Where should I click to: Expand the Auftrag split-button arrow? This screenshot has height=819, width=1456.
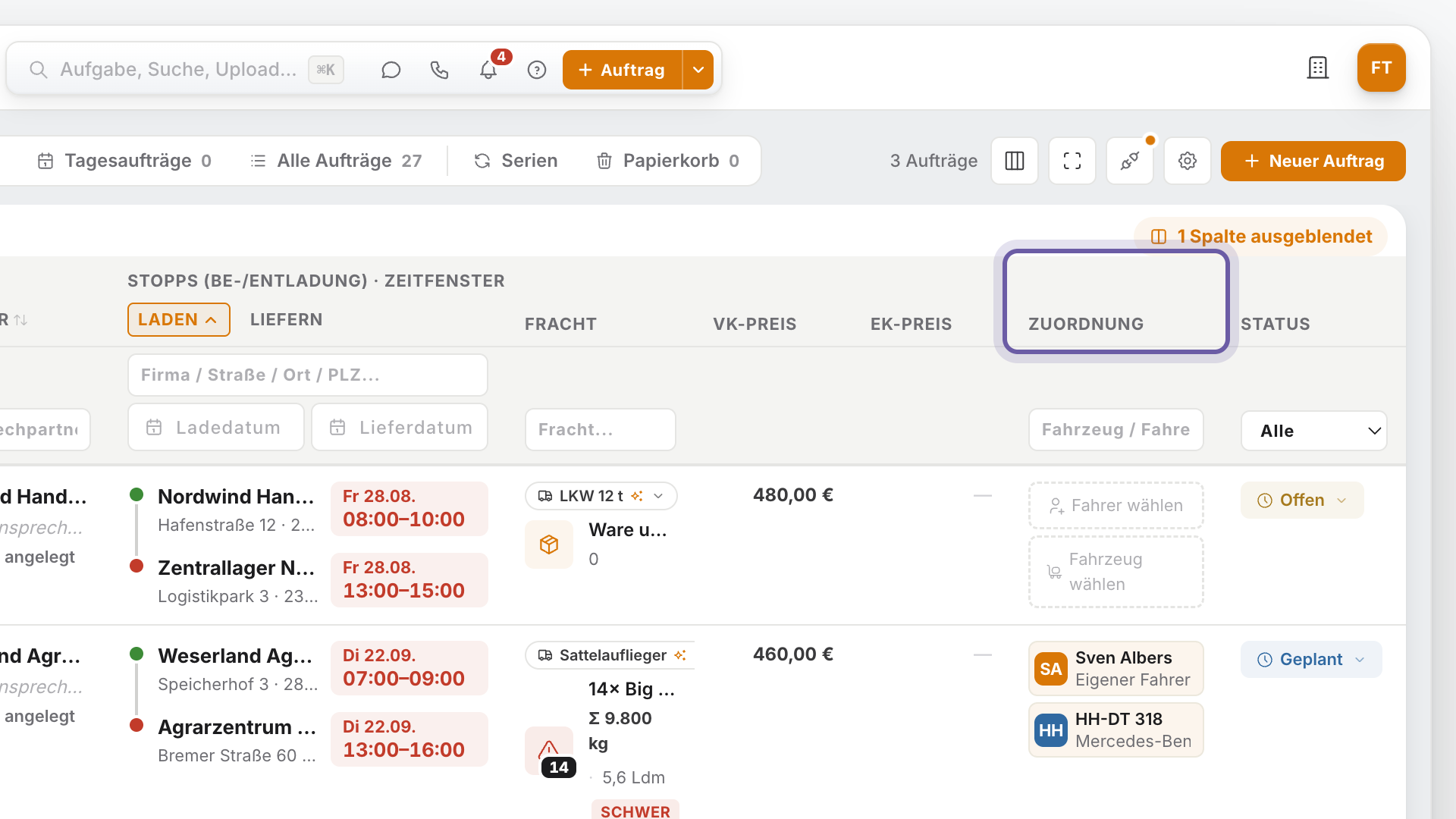pyautogui.click(x=698, y=70)
